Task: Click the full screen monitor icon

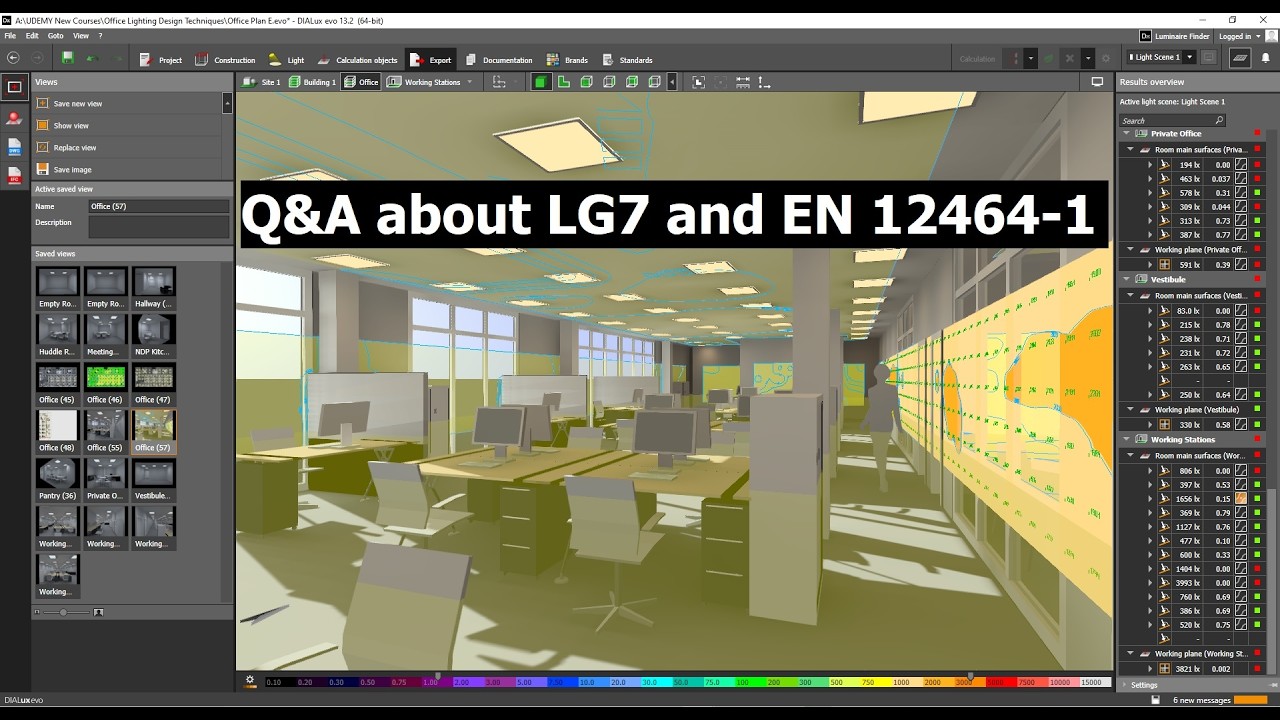Action: tap(1097, 82)
